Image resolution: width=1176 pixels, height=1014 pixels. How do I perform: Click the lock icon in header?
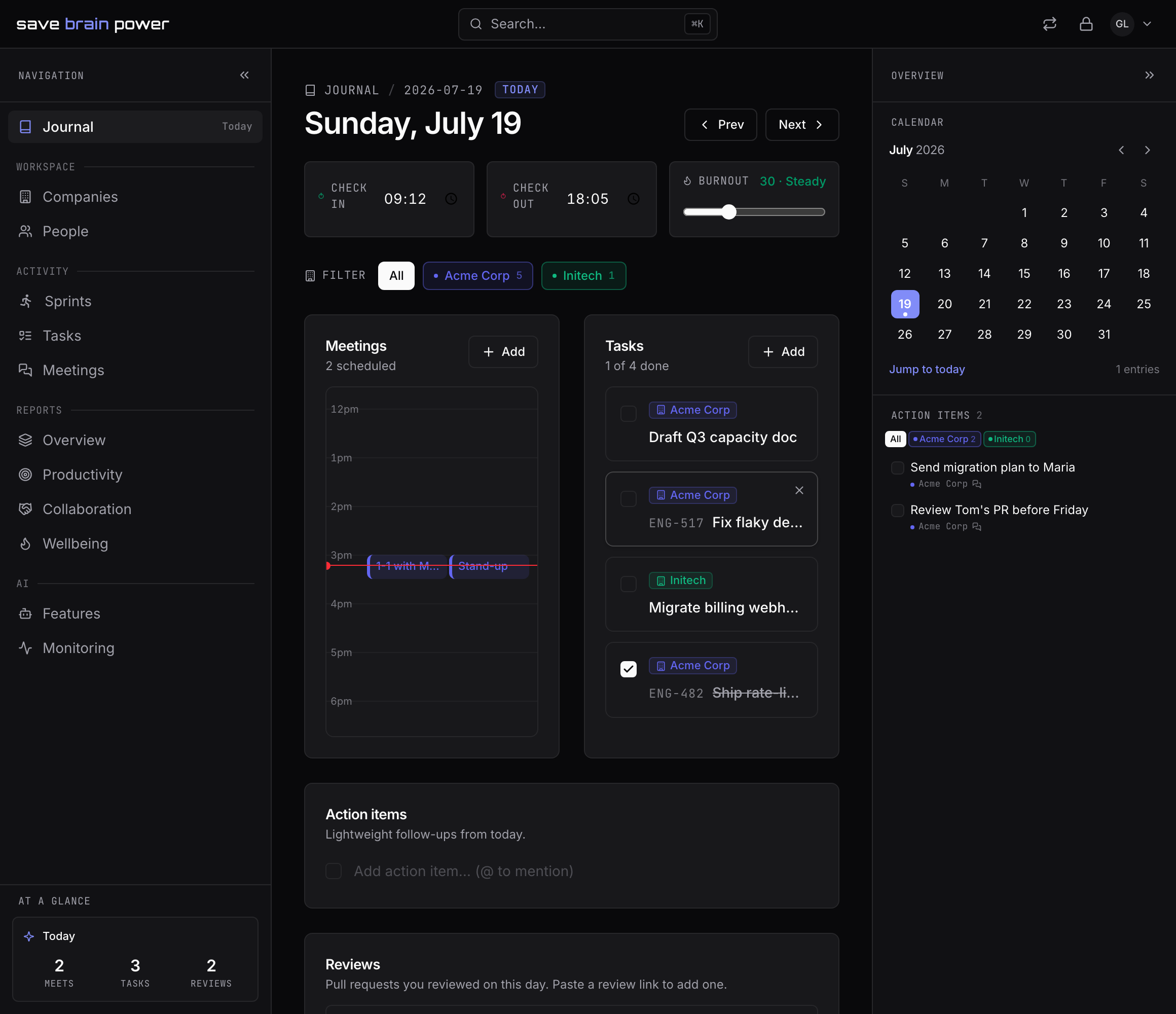pos(1086,24)
